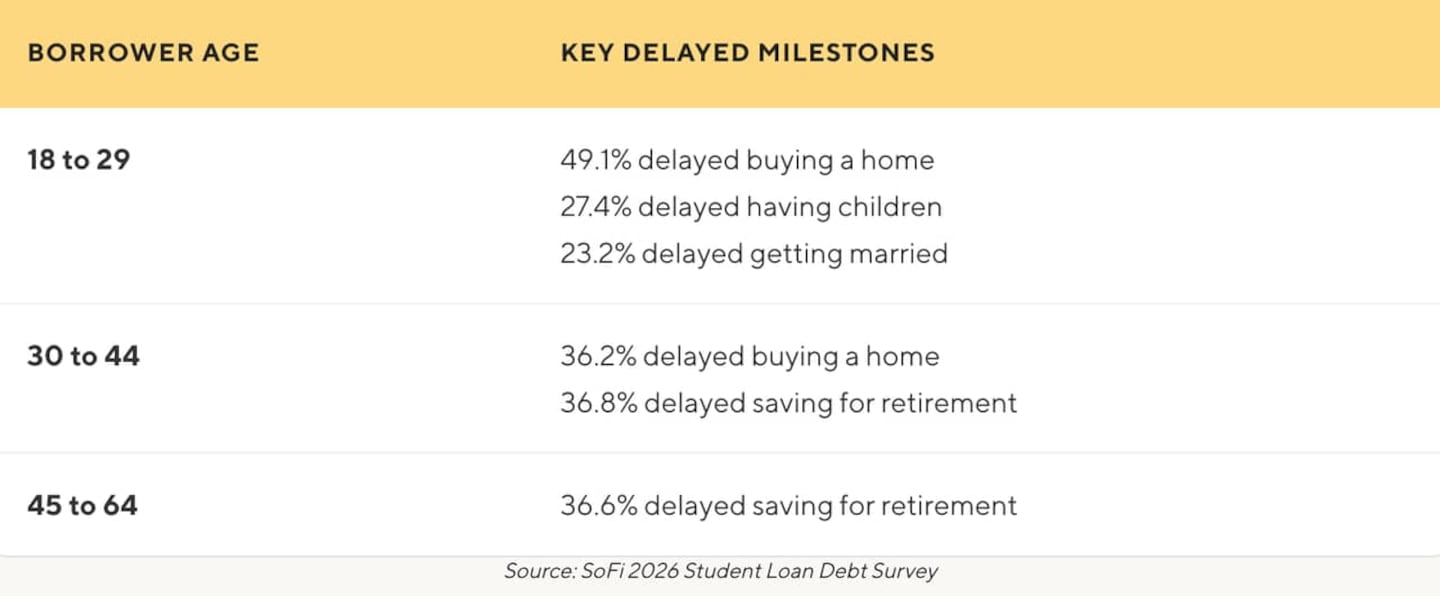Click the 23.2% delayed getting married text

(754, 254)
